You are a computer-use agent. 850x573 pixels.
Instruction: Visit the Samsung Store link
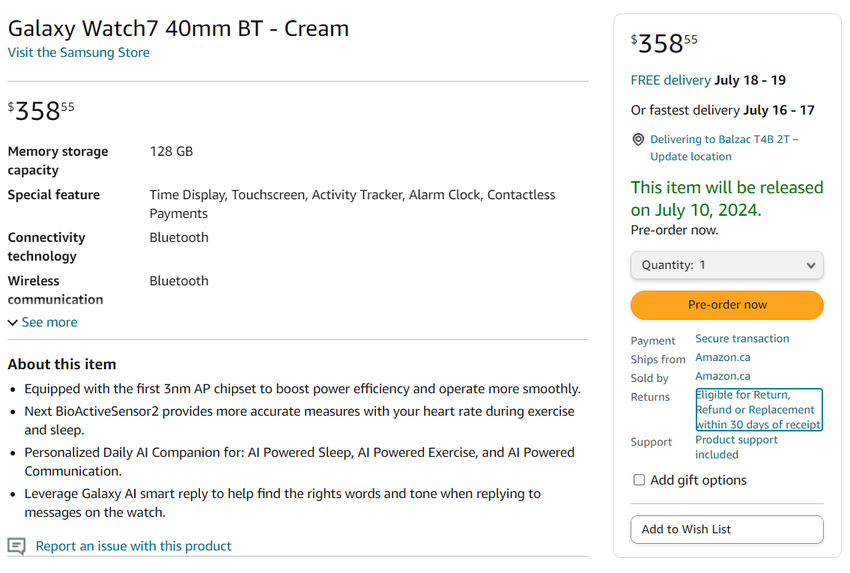click(79, 53)
